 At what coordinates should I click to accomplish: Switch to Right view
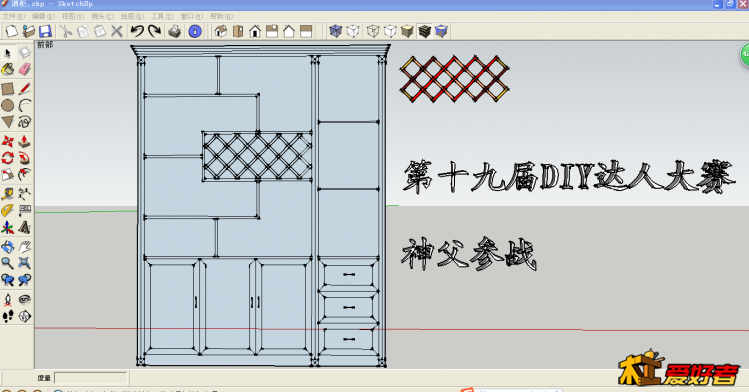(272, 32)
